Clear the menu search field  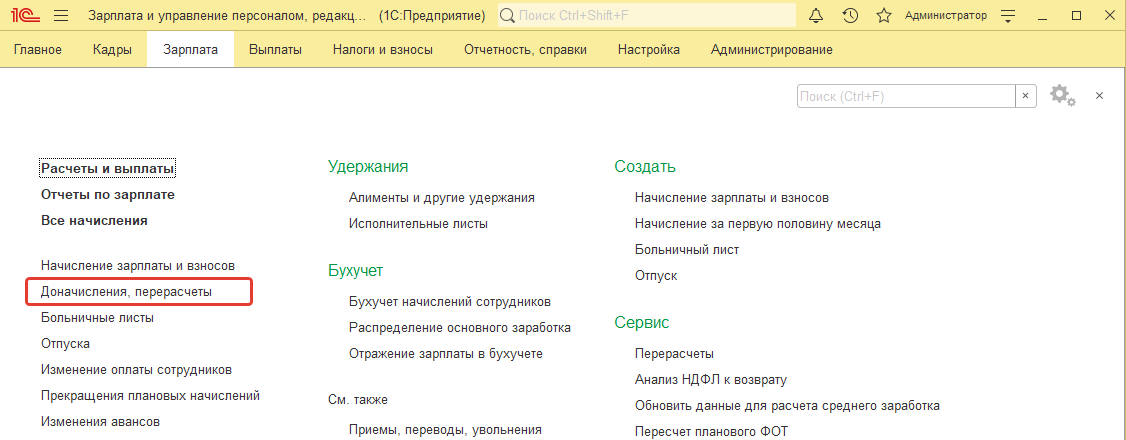1026,96
